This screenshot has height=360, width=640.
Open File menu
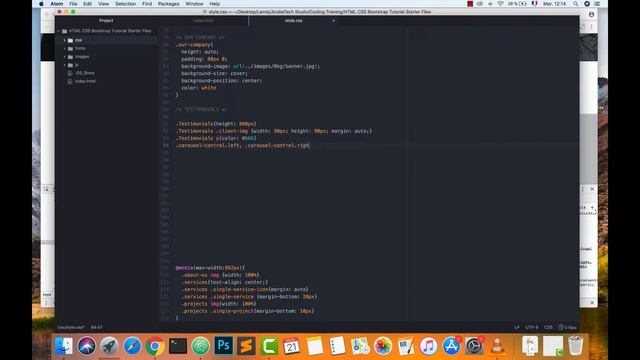pyautogui.click(x=73, y=4)
